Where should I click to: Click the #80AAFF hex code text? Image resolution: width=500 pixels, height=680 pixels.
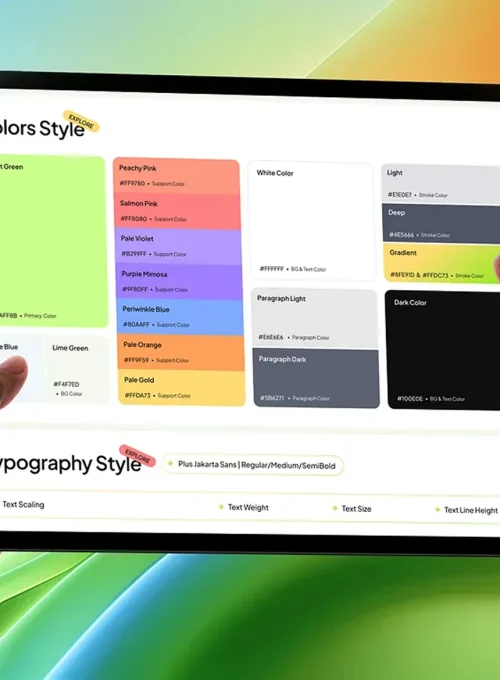pyautogui.click(x=136, y=324)
